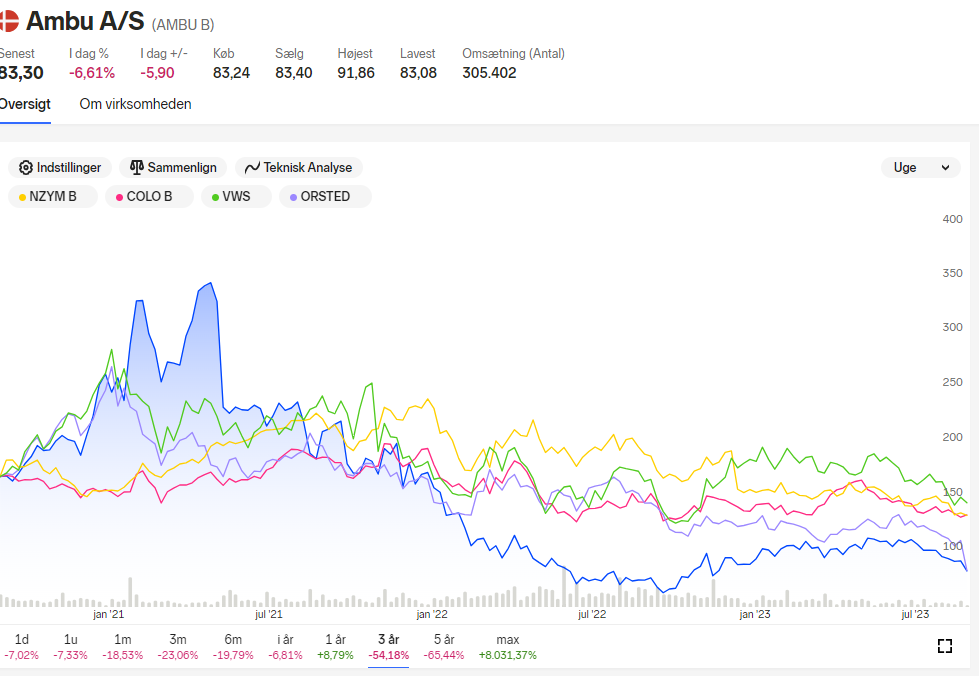The height and width of the screenshot is (676, 979).
Task: Click the jan '22 axis label
Action: coord(432,614)
